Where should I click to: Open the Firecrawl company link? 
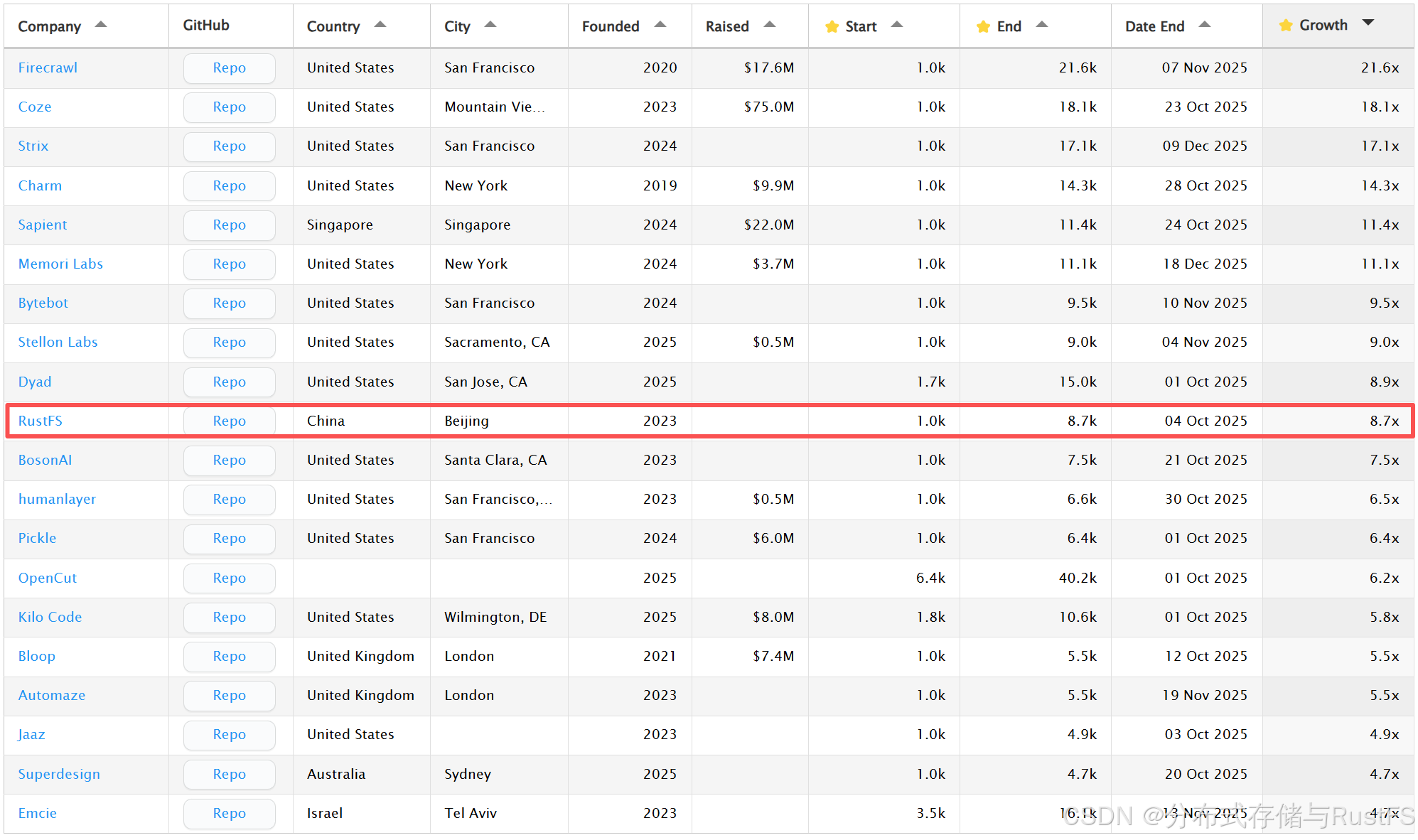click(48, 68)
